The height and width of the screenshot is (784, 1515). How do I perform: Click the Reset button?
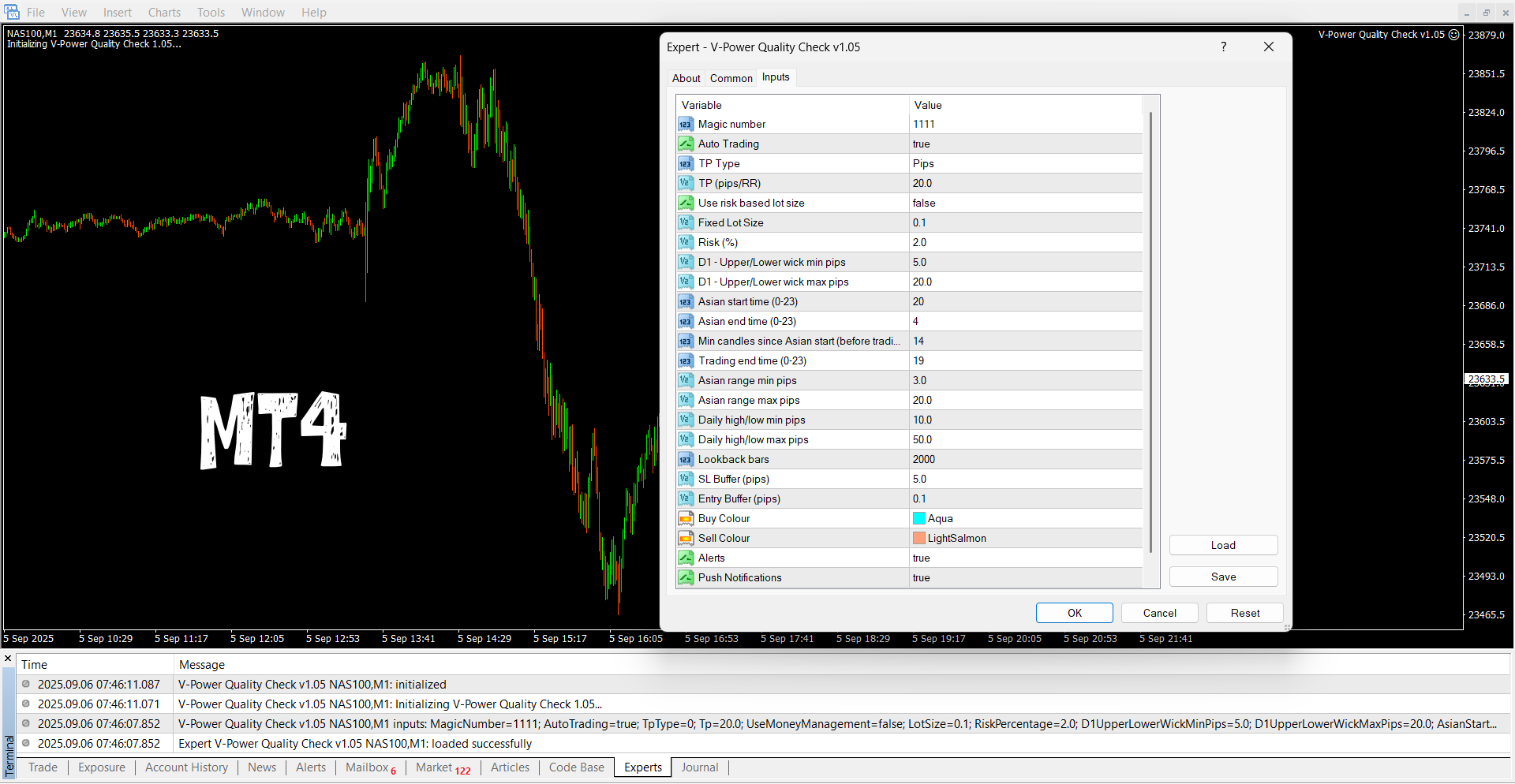click(1245, 613)
